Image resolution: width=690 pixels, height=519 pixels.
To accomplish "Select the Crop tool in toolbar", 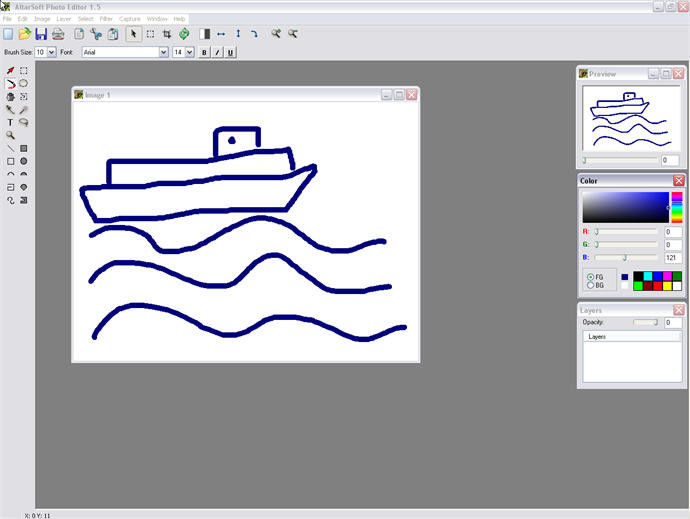I will 167,33.
